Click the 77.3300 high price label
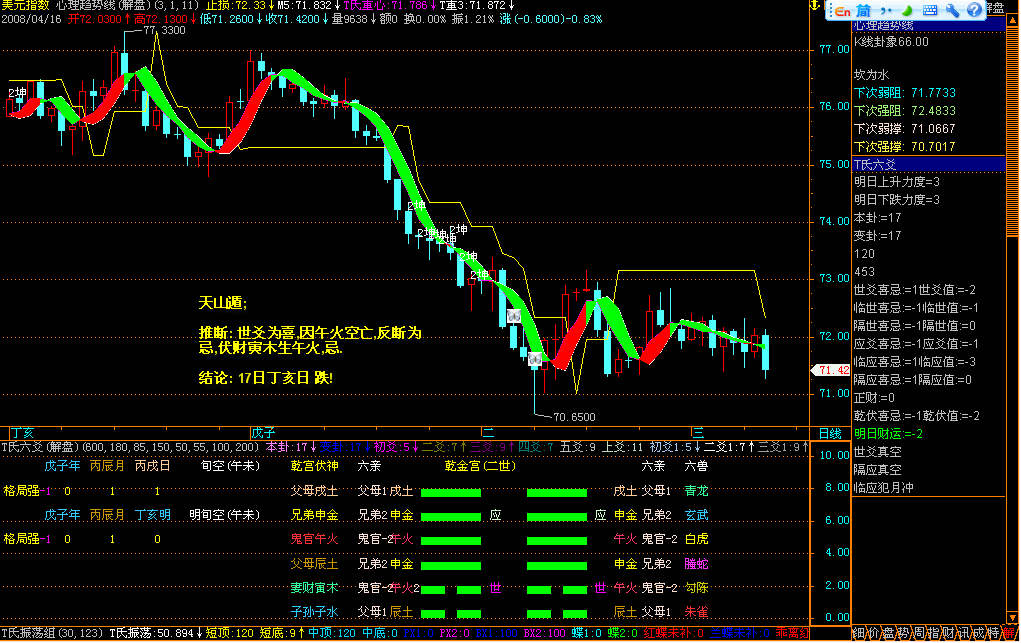This screenshot has width=1021, height=643. pos(164,30)
